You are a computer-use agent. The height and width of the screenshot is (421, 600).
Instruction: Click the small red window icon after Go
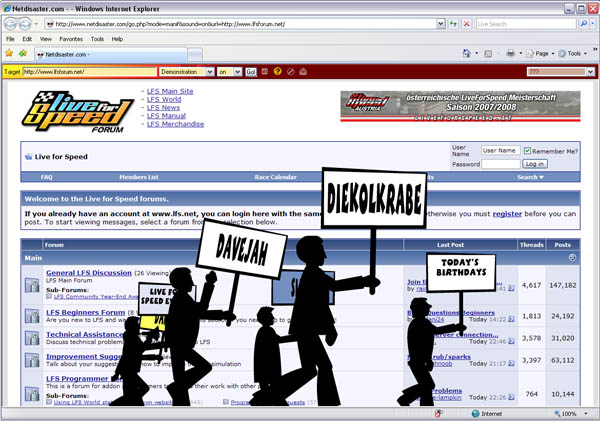pyautogui.click(x=264, y=72)
